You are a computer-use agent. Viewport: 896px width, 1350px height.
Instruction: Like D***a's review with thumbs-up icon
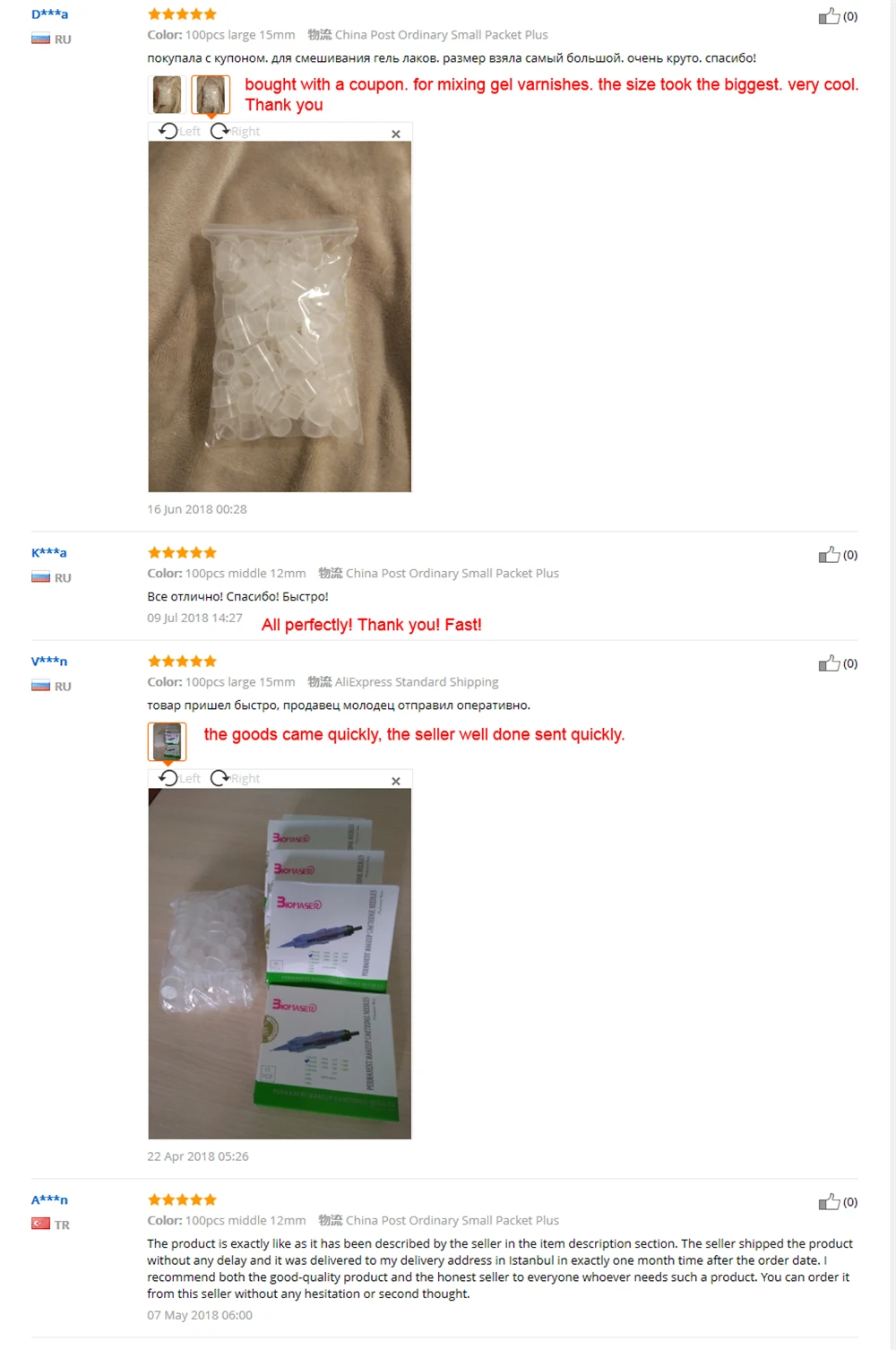829,16
